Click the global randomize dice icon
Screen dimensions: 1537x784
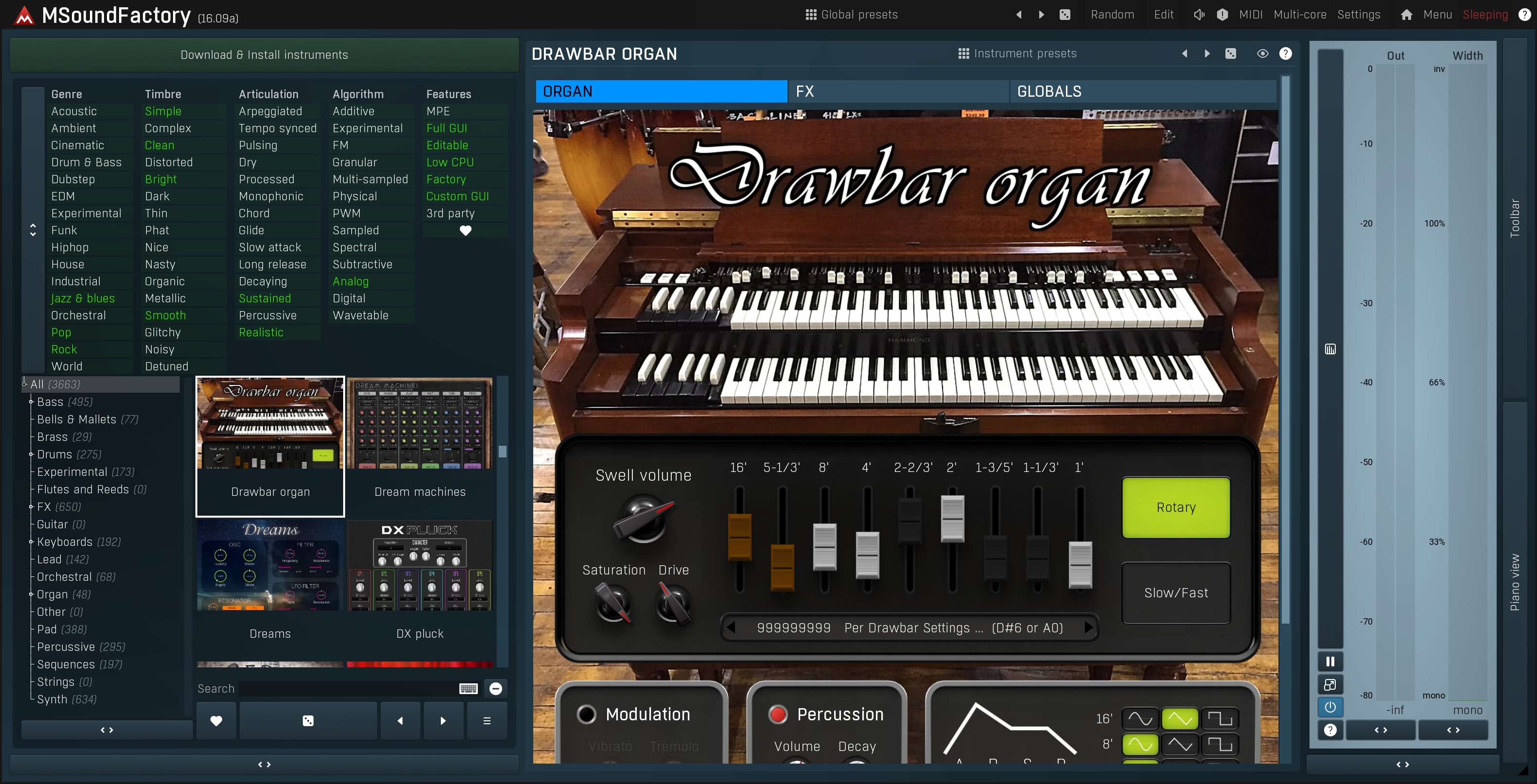[1065, 15]
